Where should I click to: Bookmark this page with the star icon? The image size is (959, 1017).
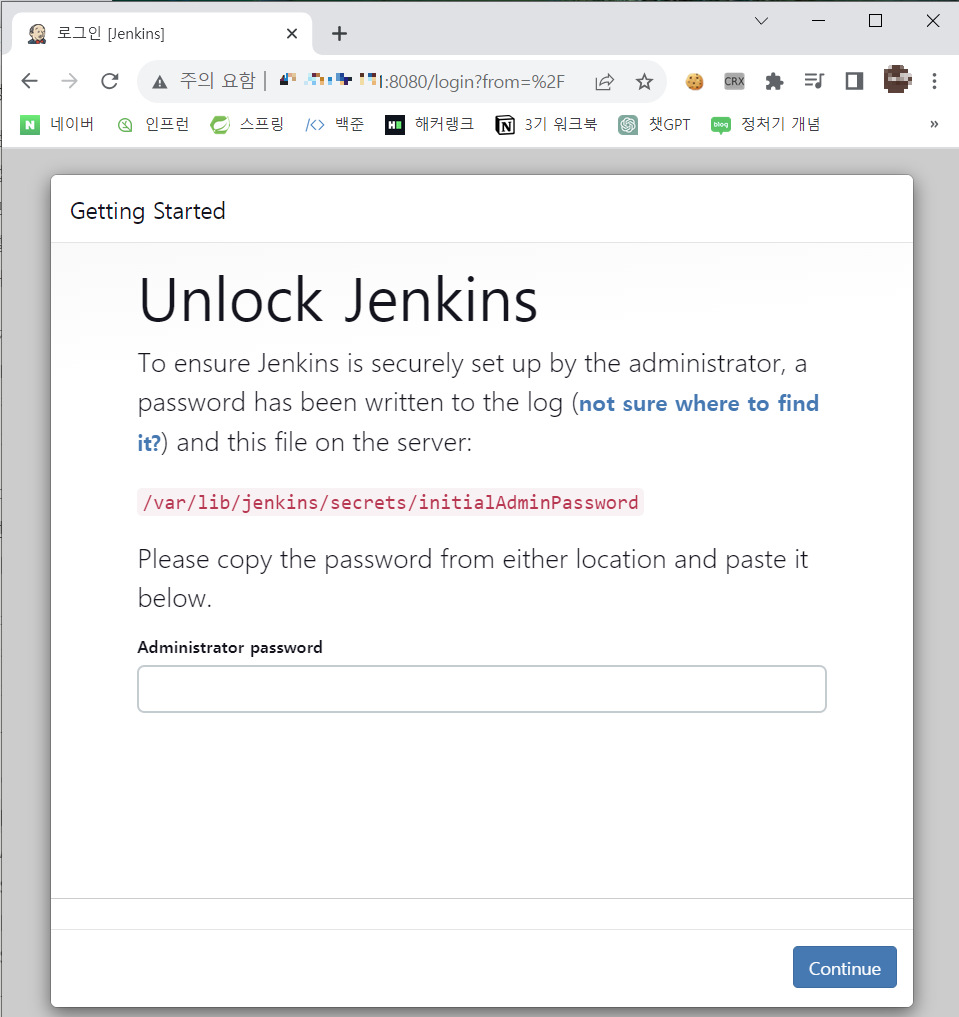click(644, 82)
